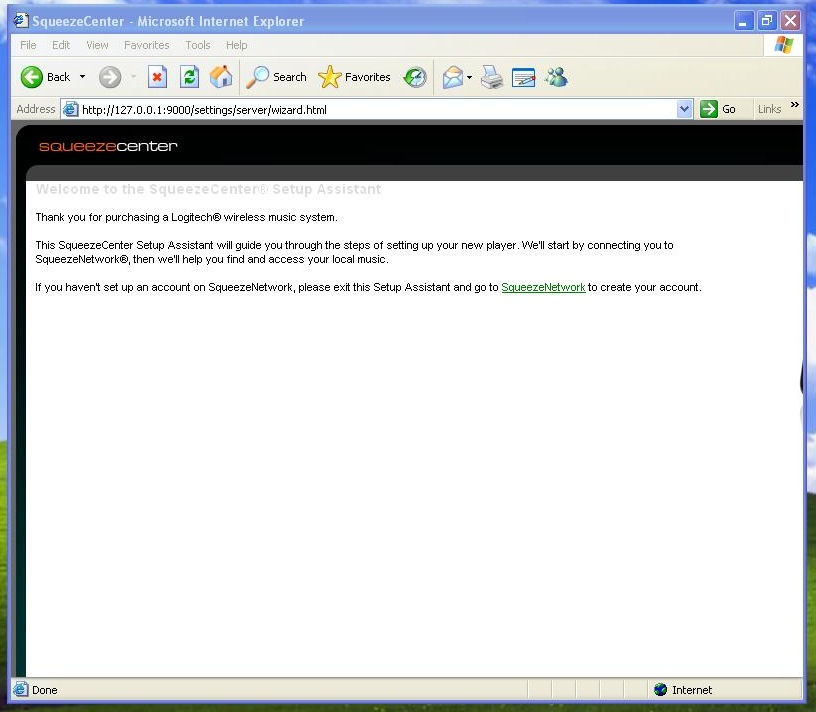Expand the Links toolbar chevron
The width and height of the screenshot is (816, 712).
pyautogui.click(x=795, y=105)
